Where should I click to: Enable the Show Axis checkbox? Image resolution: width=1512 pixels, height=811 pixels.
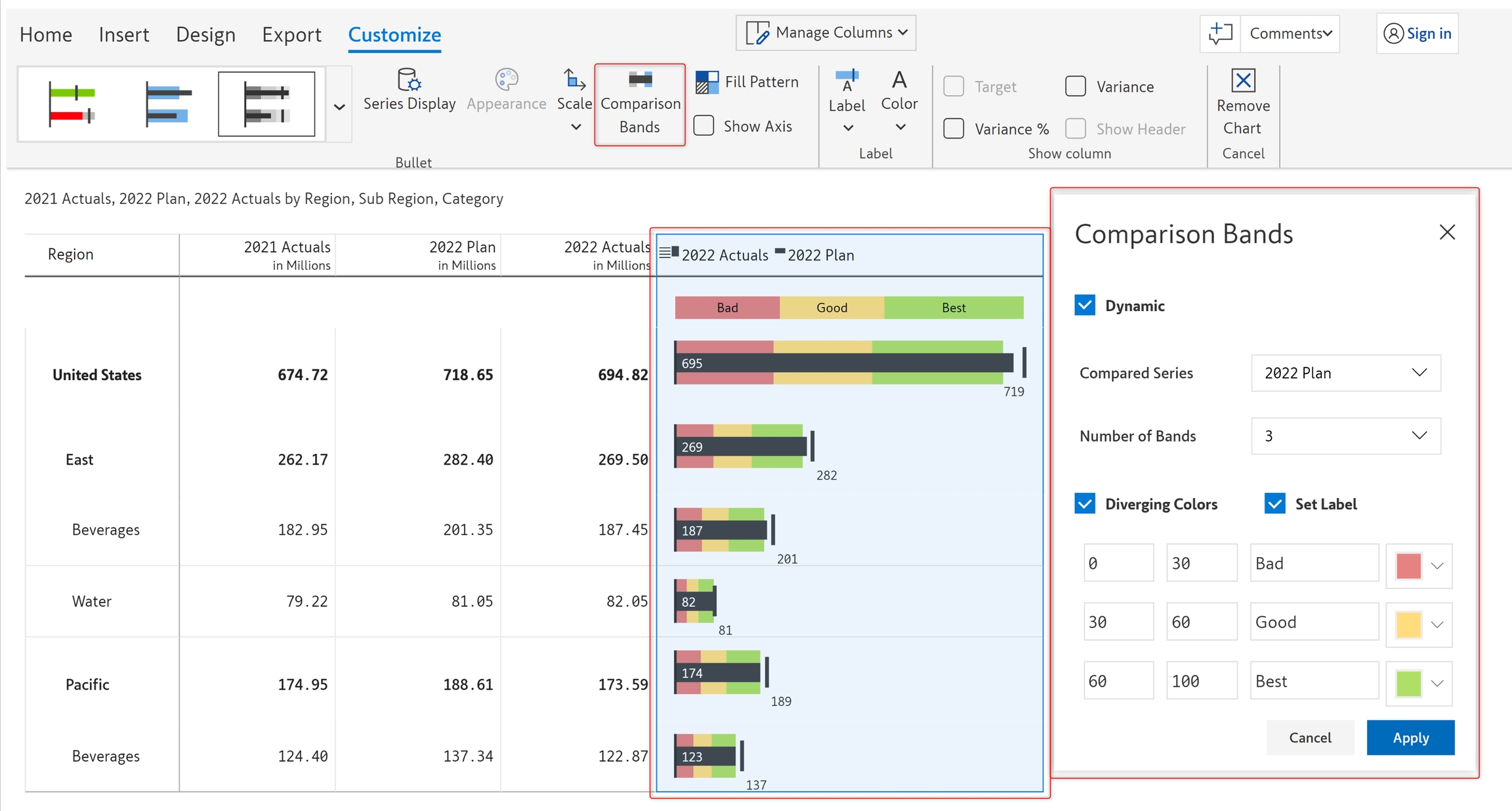click(x=704, y=126)
